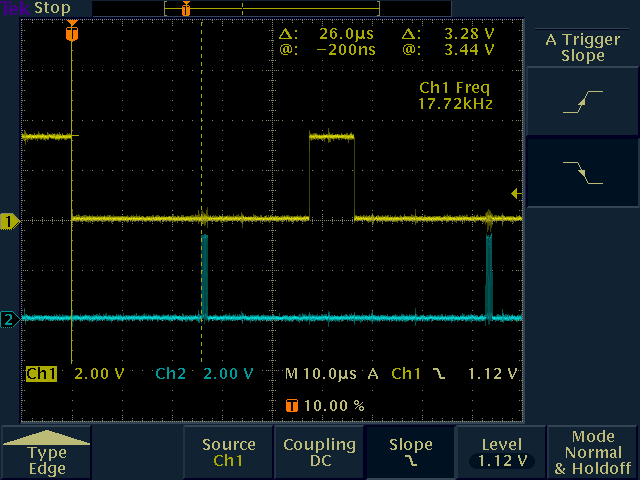640x480 pixels.
Task: Click the dashed yellow vertical cursor line
Action: [202, 122]
